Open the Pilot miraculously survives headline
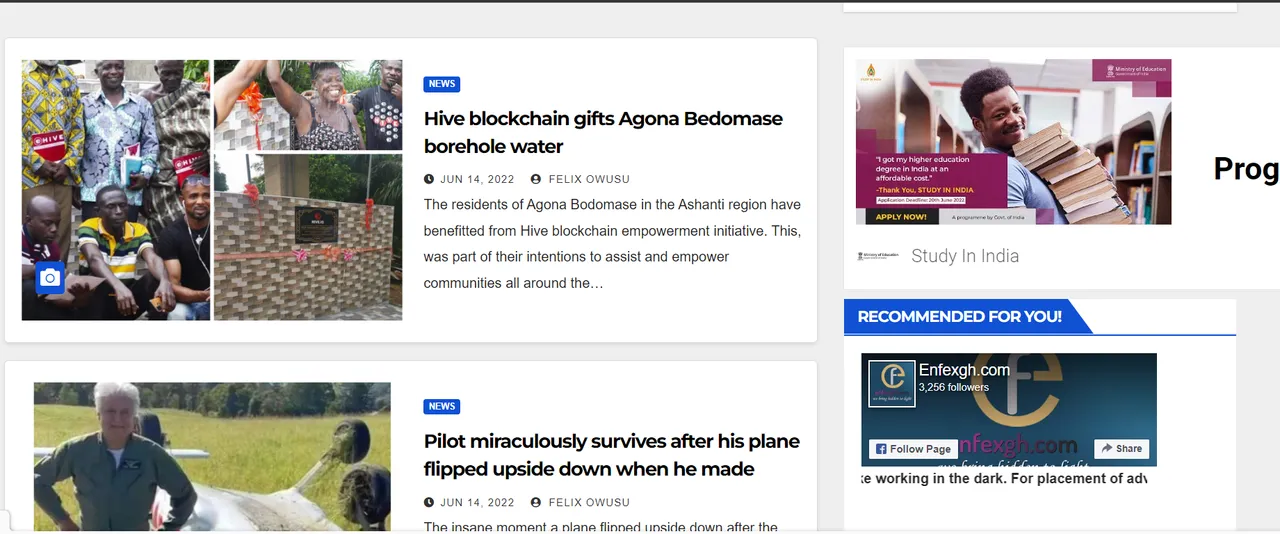 pyautogui.click(x=611, y=455)
